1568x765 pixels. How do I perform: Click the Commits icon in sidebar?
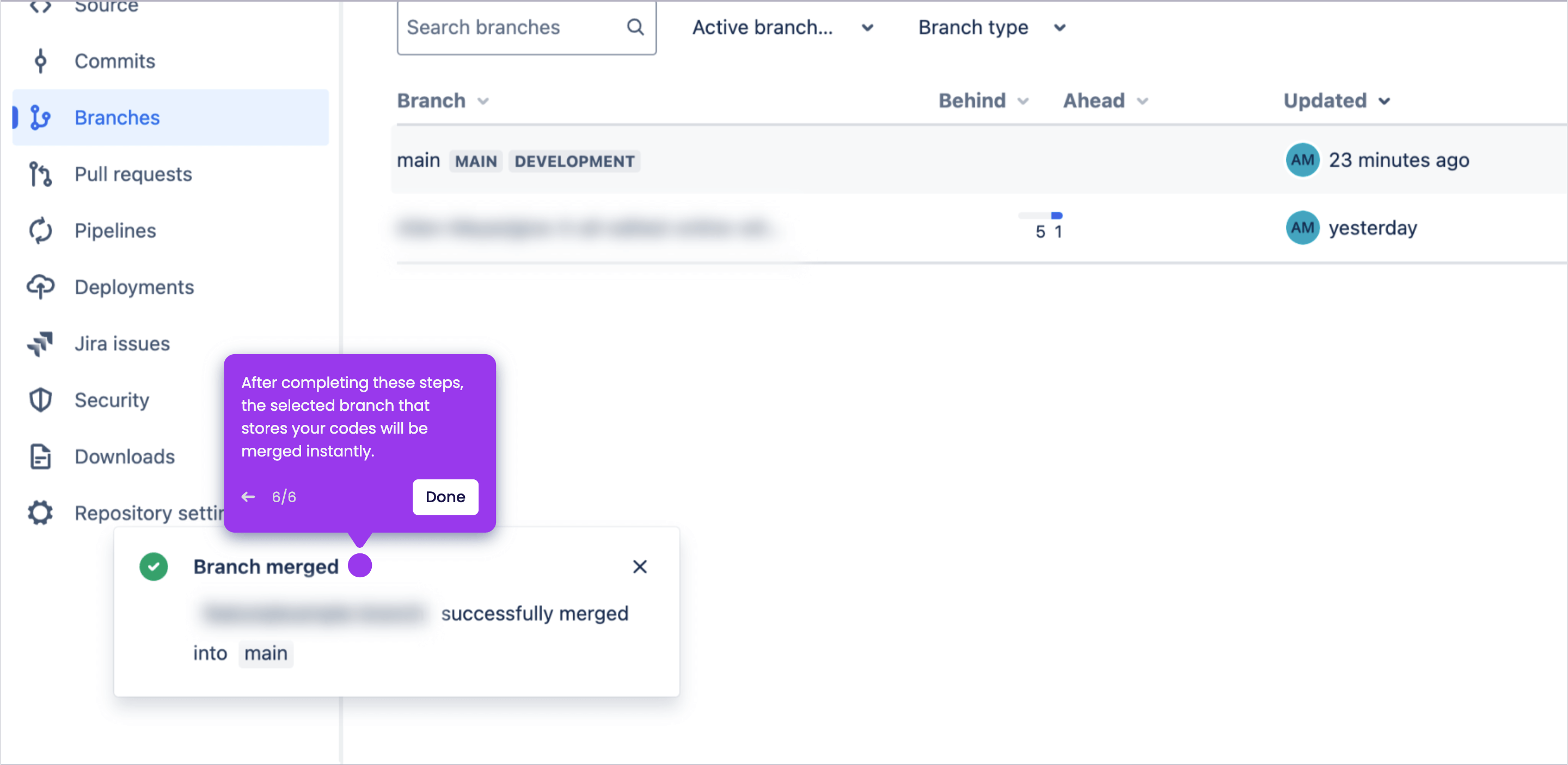(x=40, y=61)
